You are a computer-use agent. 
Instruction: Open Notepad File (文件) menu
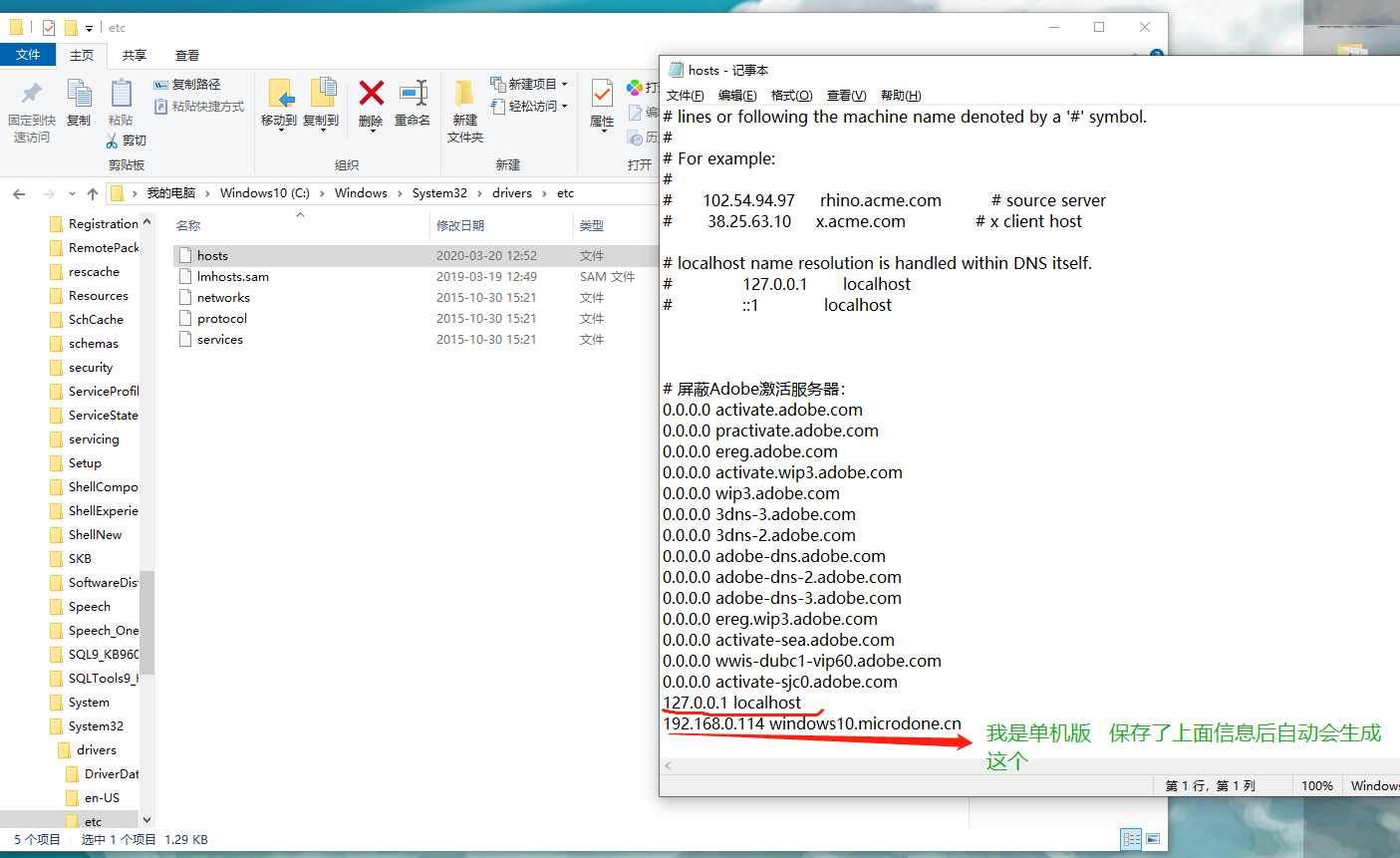[686, 96]
